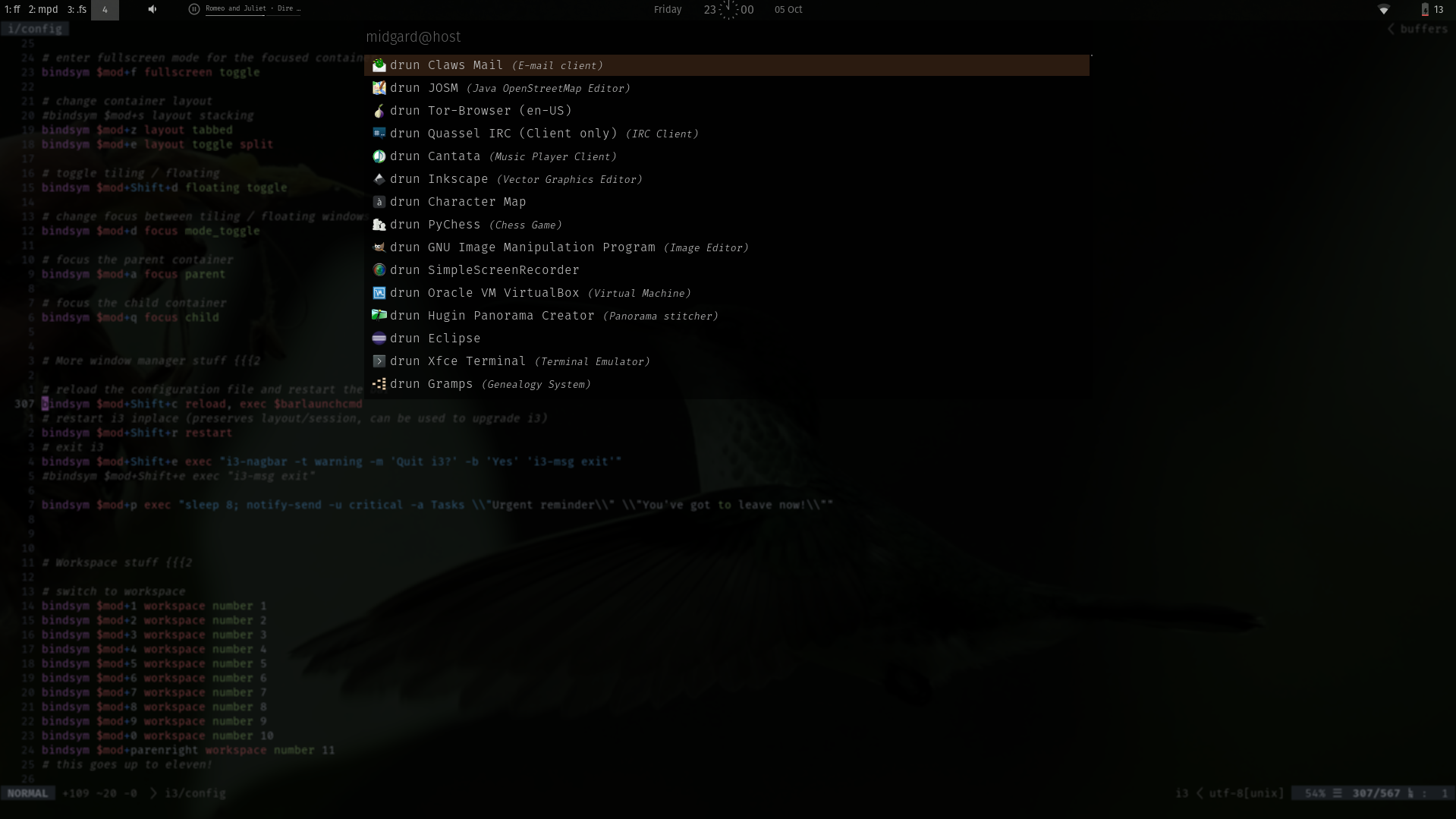The height and width of the screenshot is (819, 1456).
Task: Click the Friday day label
Action: click(x=668, y=10)
